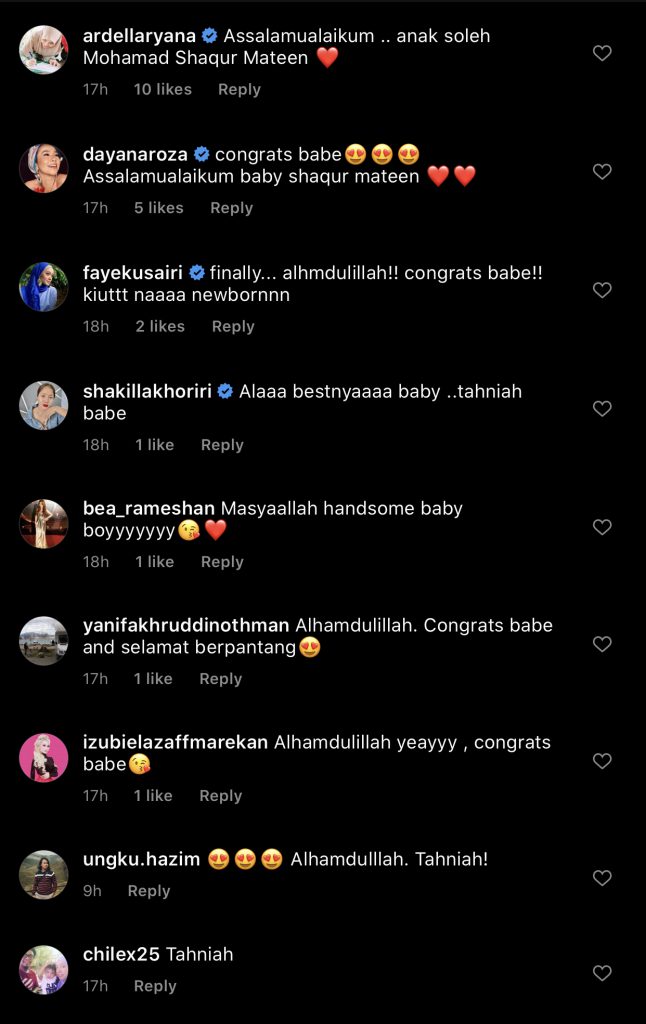Like izubielazaffmarekan's comment with the heart
This screenshot has height=1024, width=646.
602,761
